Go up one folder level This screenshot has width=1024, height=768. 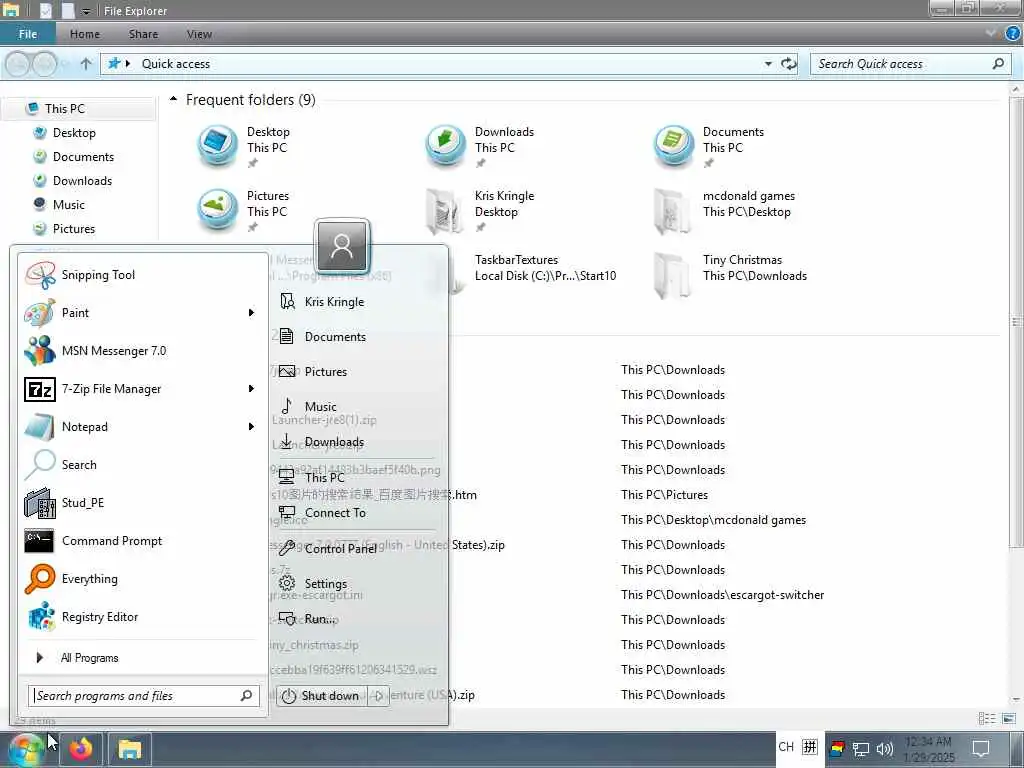click(x=86, y=63)
